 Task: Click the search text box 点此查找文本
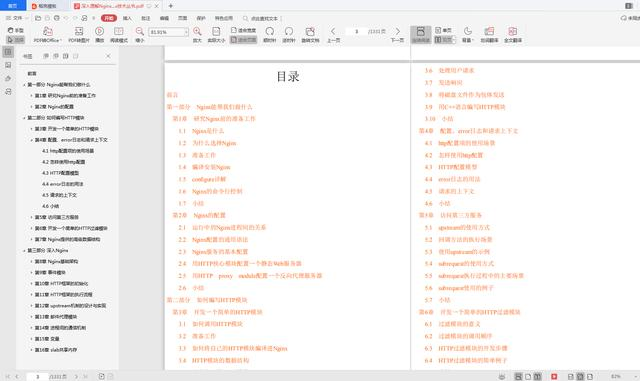262,18
